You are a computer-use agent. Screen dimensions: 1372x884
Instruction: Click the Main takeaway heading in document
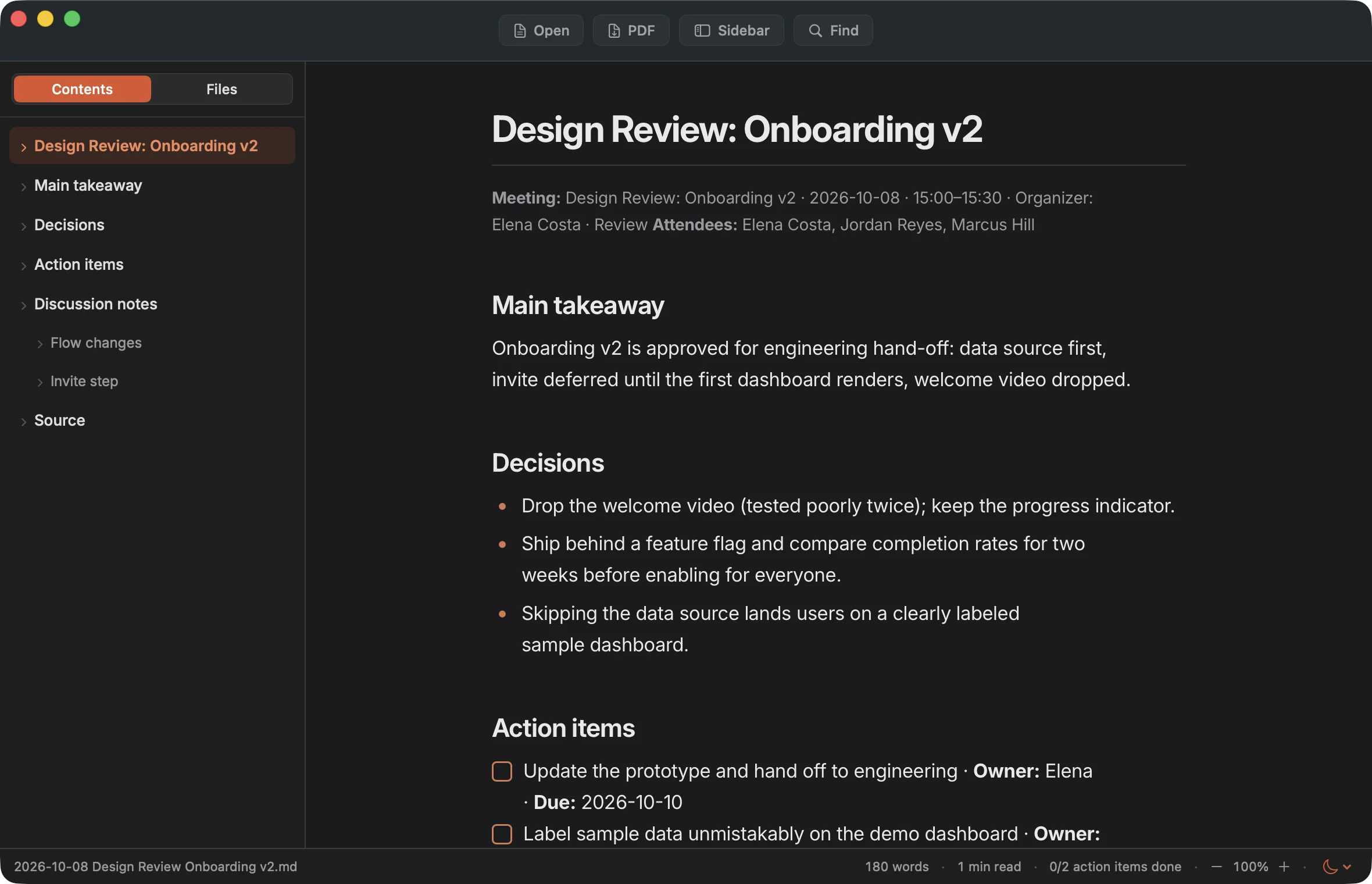tap(578, 305)
